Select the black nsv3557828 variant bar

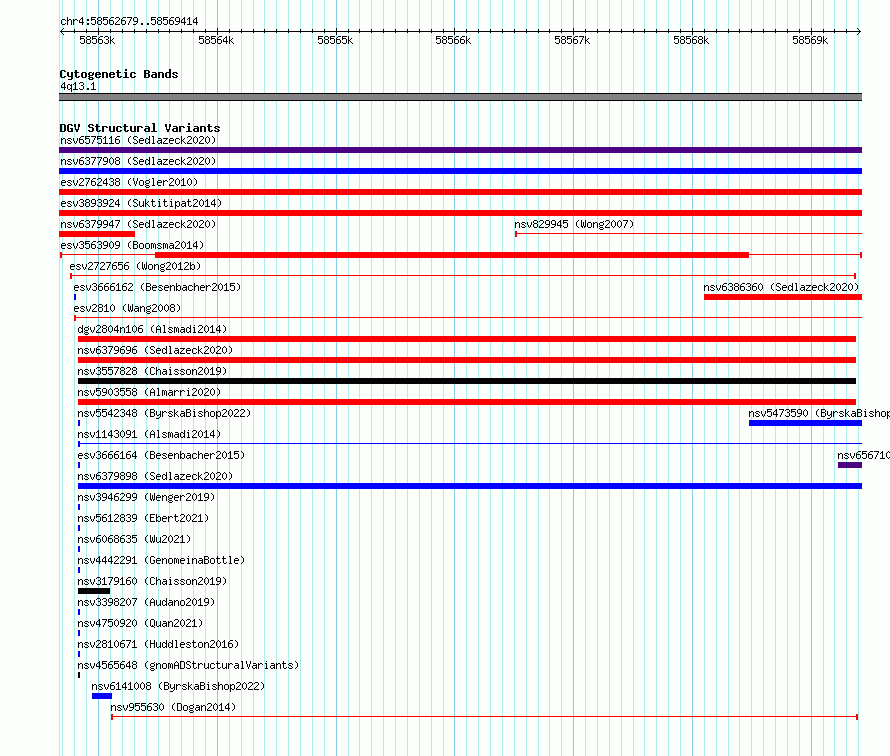point(467,381)
